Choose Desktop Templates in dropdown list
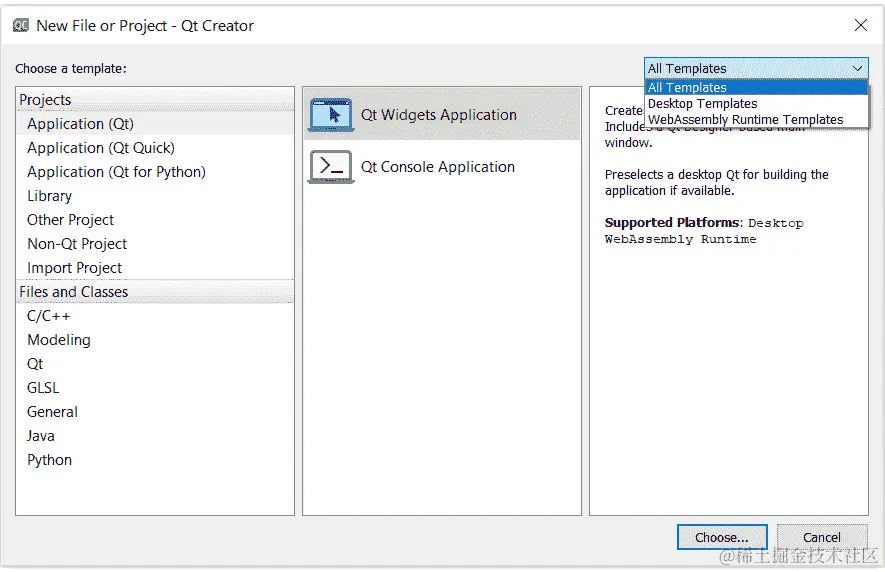The width and height of the screenshot is (885, 572). click(x=756, y=103)
